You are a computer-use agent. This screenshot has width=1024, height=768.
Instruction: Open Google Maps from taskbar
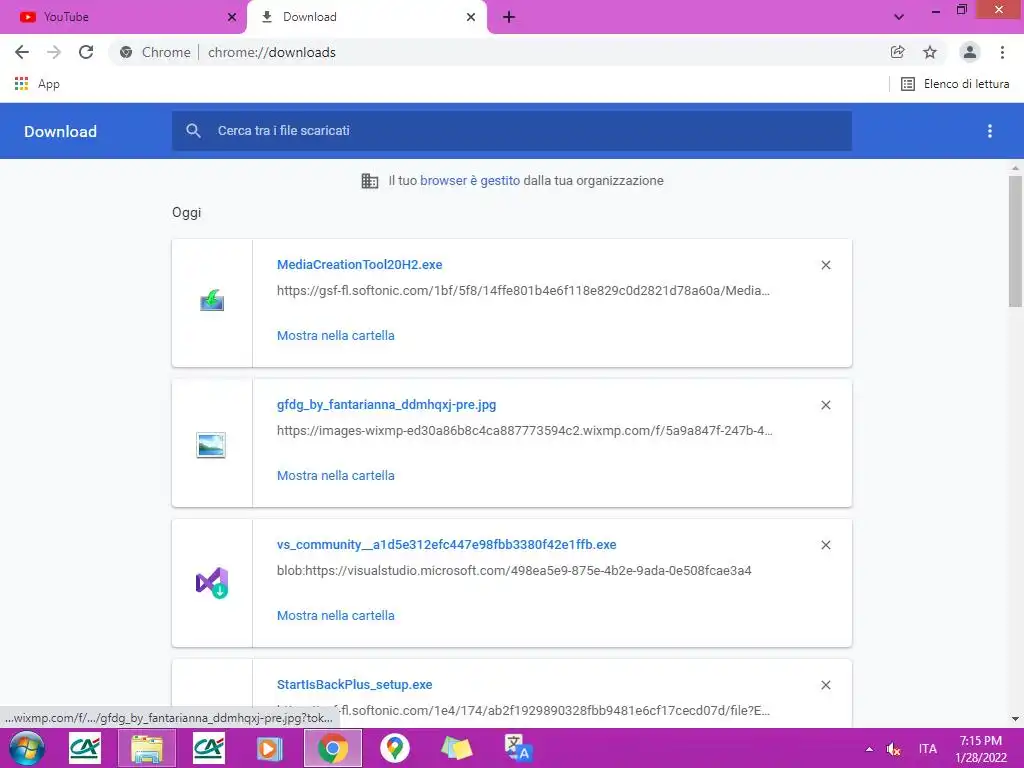coord(395,748)
